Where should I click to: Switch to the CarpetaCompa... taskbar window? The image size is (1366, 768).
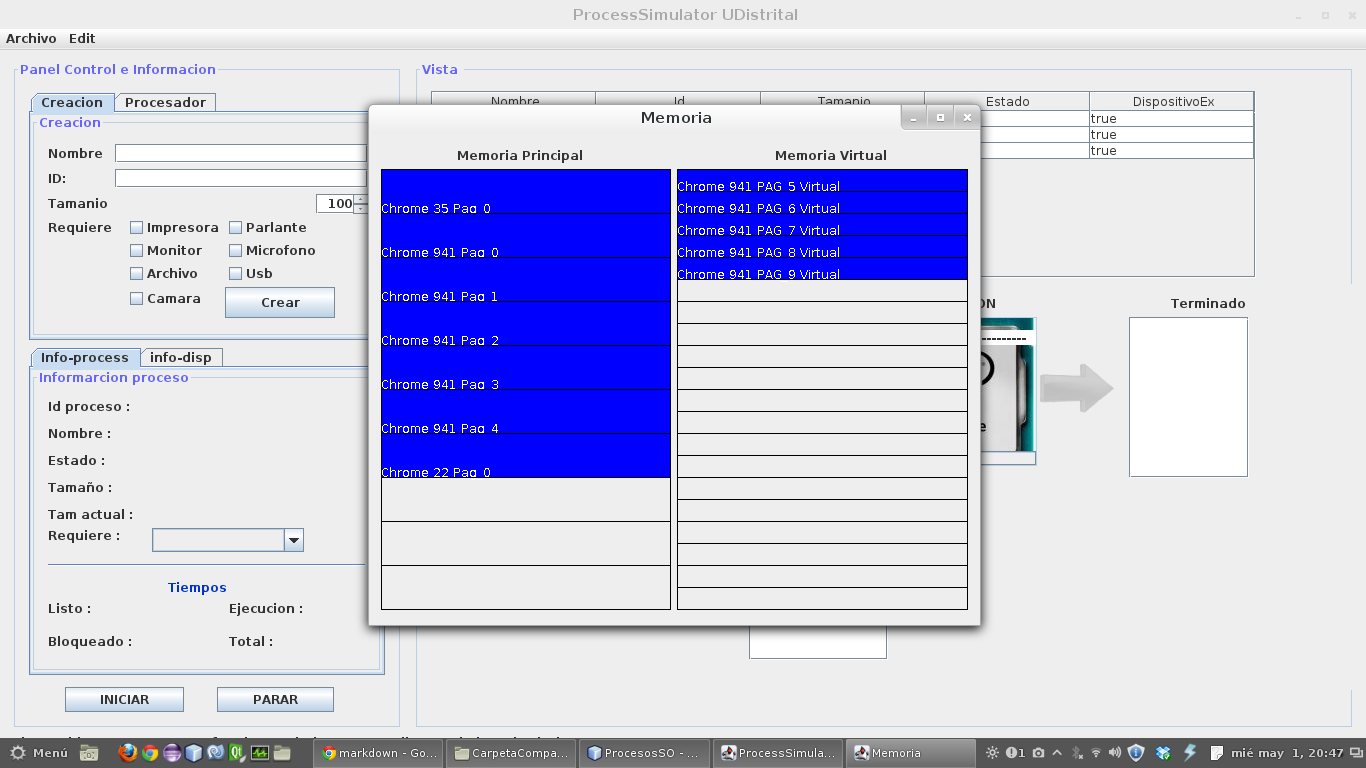[512, 753]
